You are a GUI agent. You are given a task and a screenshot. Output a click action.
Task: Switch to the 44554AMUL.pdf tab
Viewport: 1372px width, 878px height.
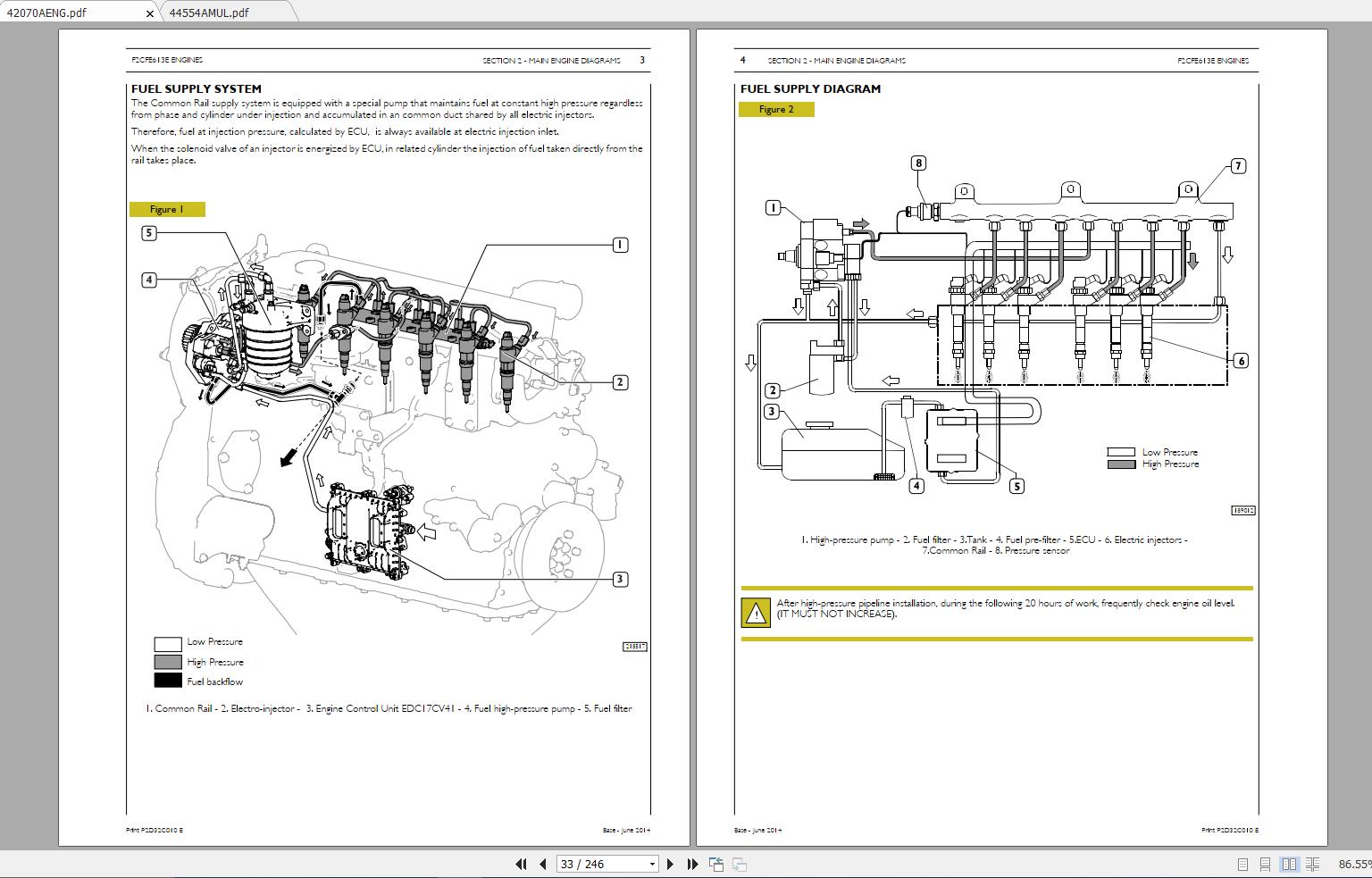coord(207,13)
